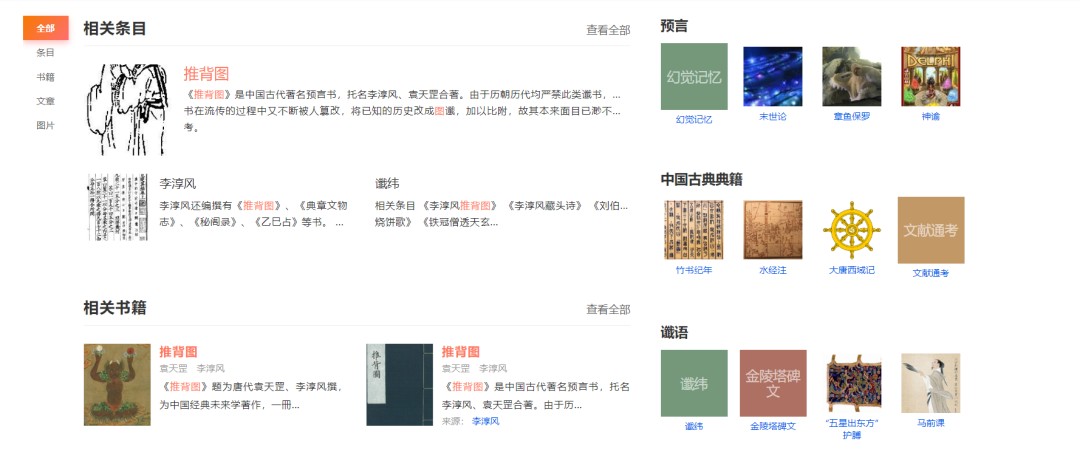Click the 谶纬 entry description text
The image size is (1080, 461).
[501, 214]
